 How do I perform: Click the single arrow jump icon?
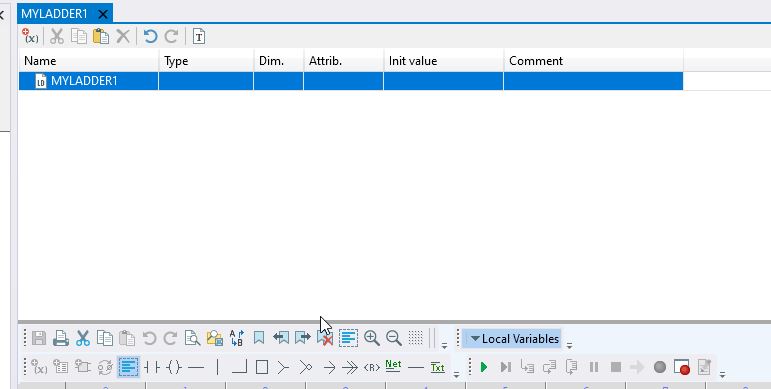(x=329, y=367)
